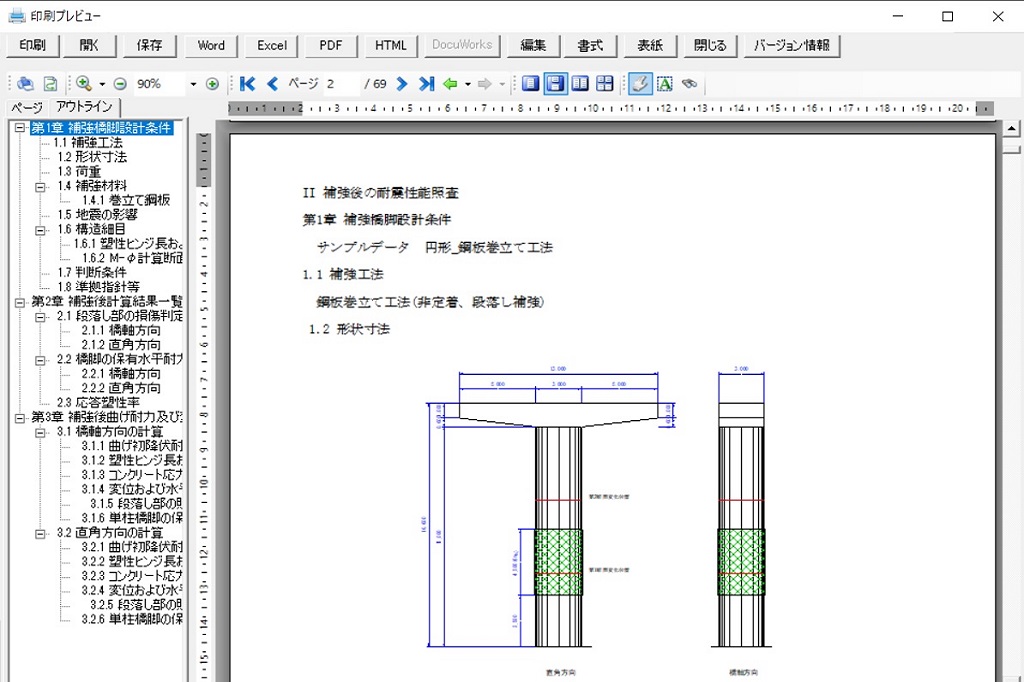Viewport: 1024px width, 682px height.
Task: Collapse the 1.6 構造細目 node
Action: click(x=40, y=229)
